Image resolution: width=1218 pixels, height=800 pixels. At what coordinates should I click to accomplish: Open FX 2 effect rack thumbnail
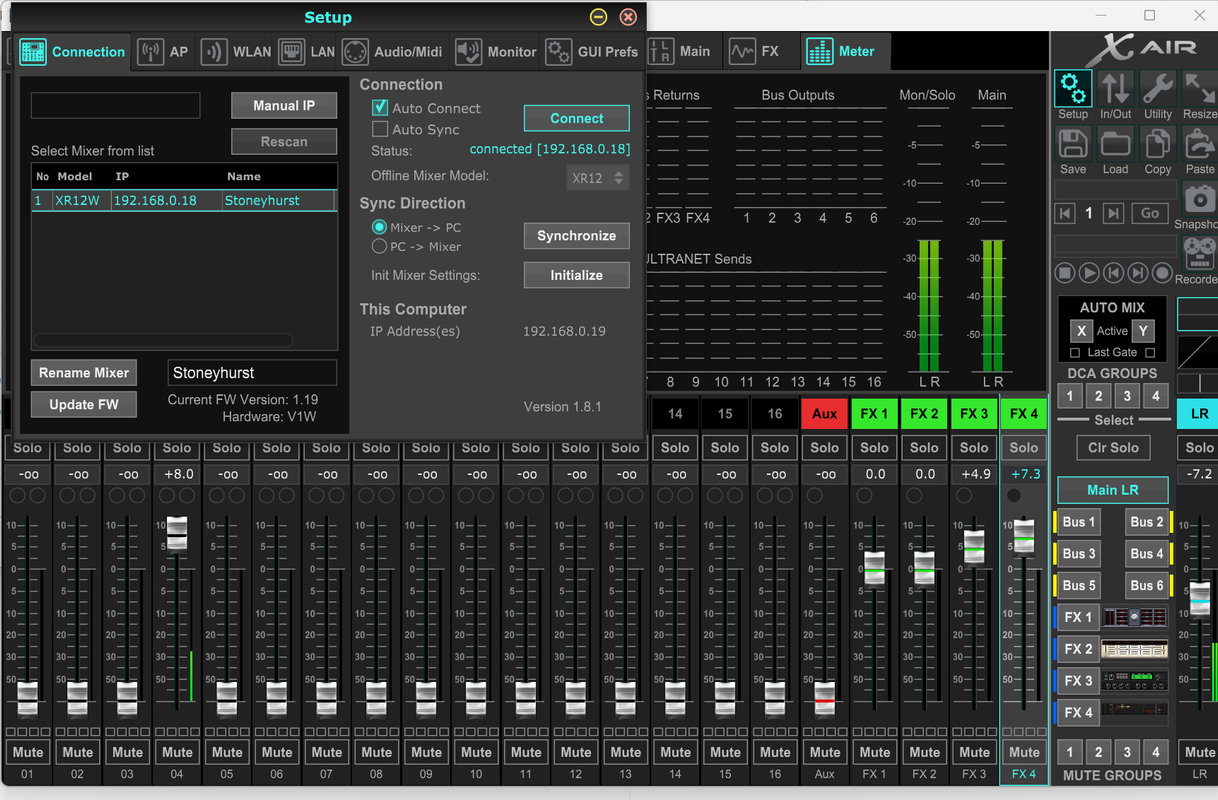(x=1134, y=649)
